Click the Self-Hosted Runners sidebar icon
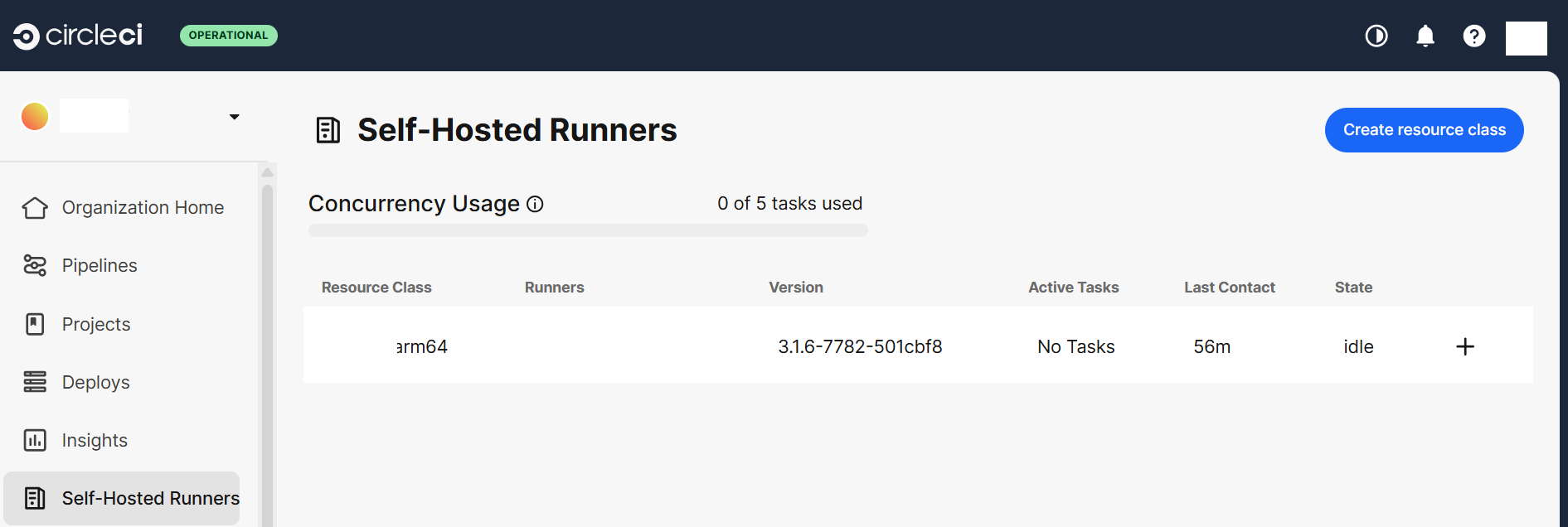Image resolution: width=1568 pixels, height=527 pixels. click(x=35, y=498)
